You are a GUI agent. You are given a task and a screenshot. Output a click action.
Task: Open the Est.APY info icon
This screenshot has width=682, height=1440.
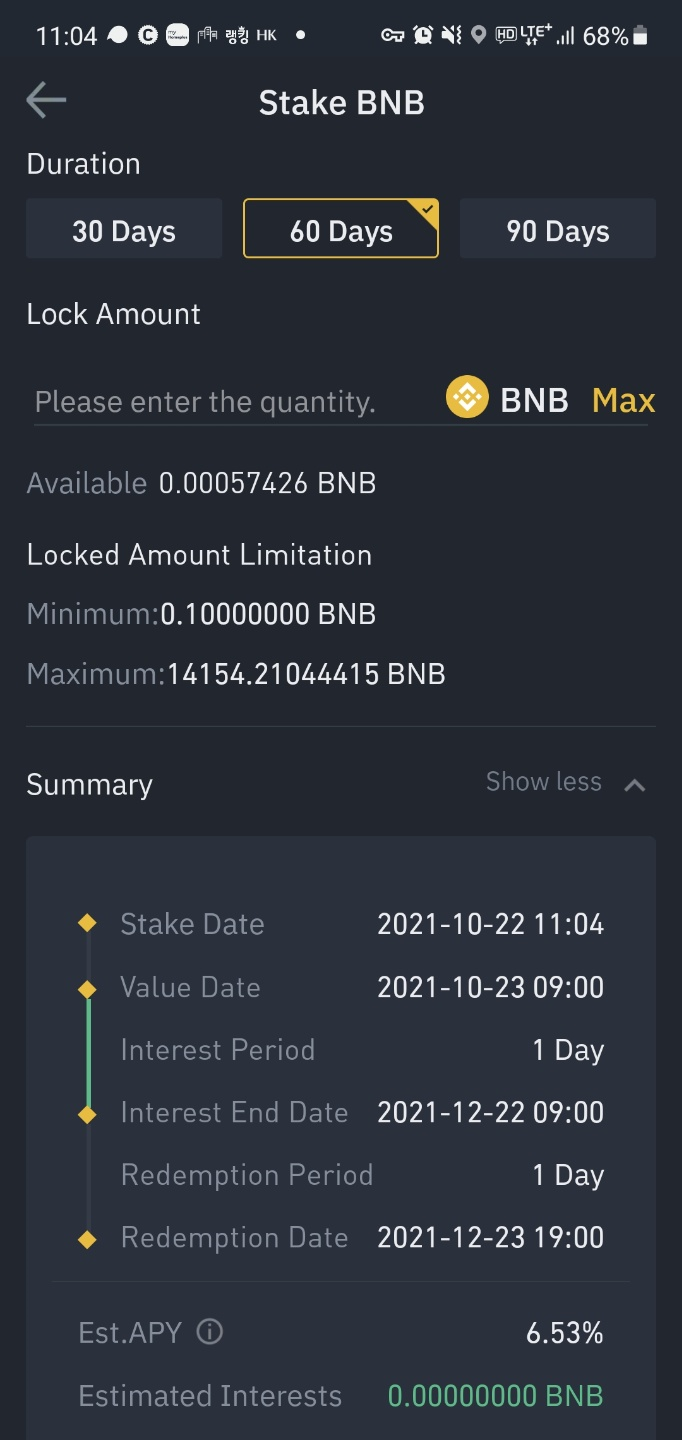[x=209, y=1332]
